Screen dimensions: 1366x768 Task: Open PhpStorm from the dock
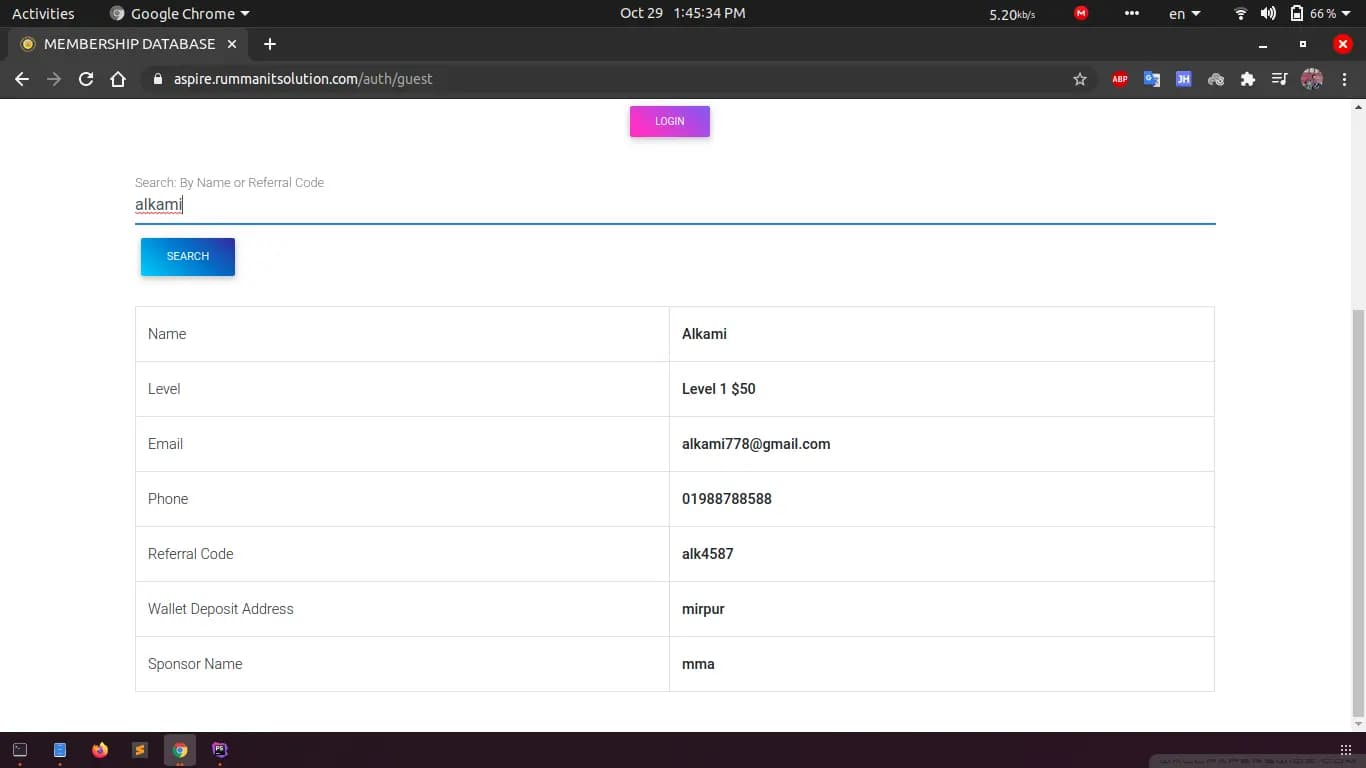point(220,749)
